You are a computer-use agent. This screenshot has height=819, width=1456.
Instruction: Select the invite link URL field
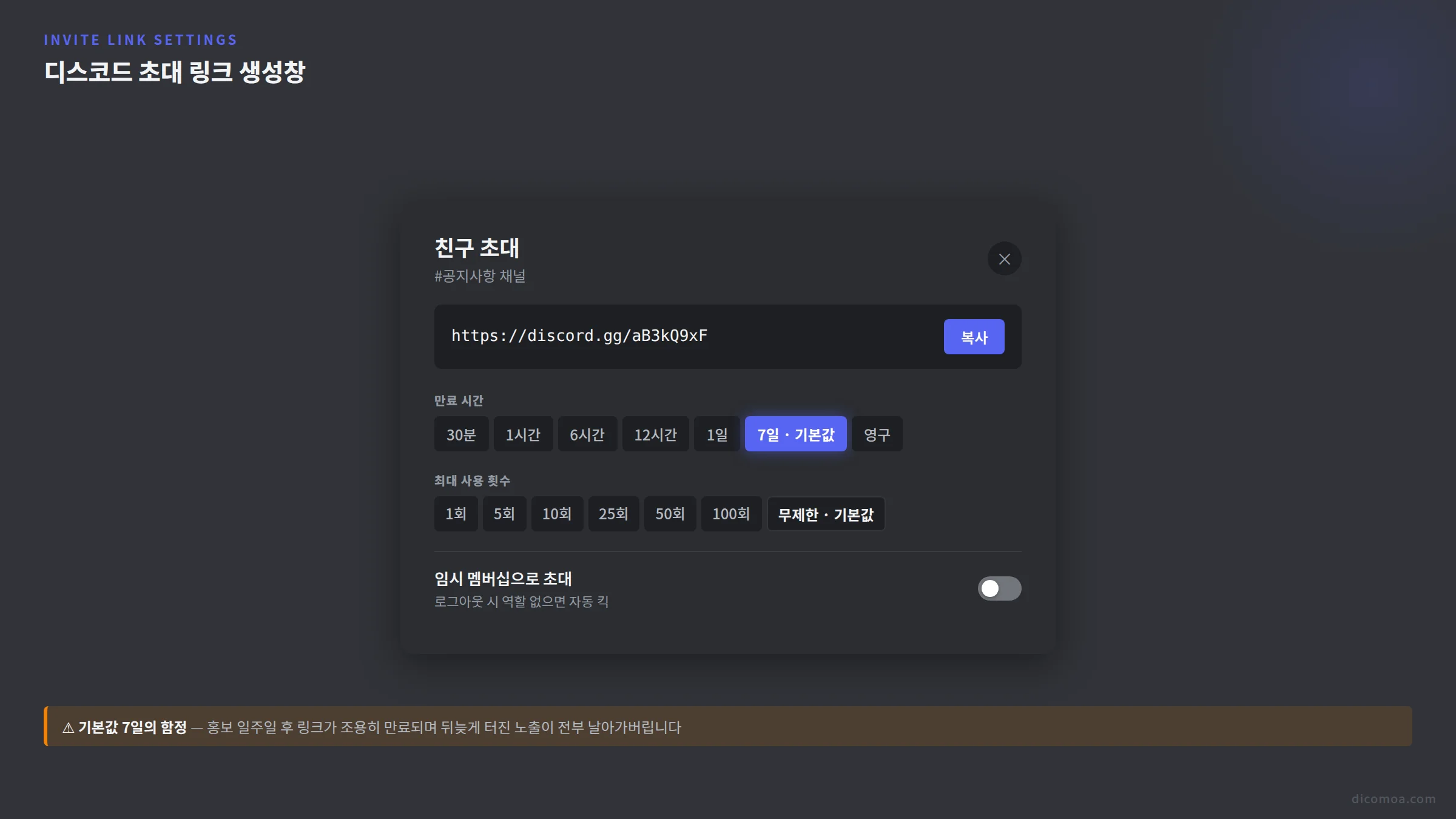(x=727, y=337)
